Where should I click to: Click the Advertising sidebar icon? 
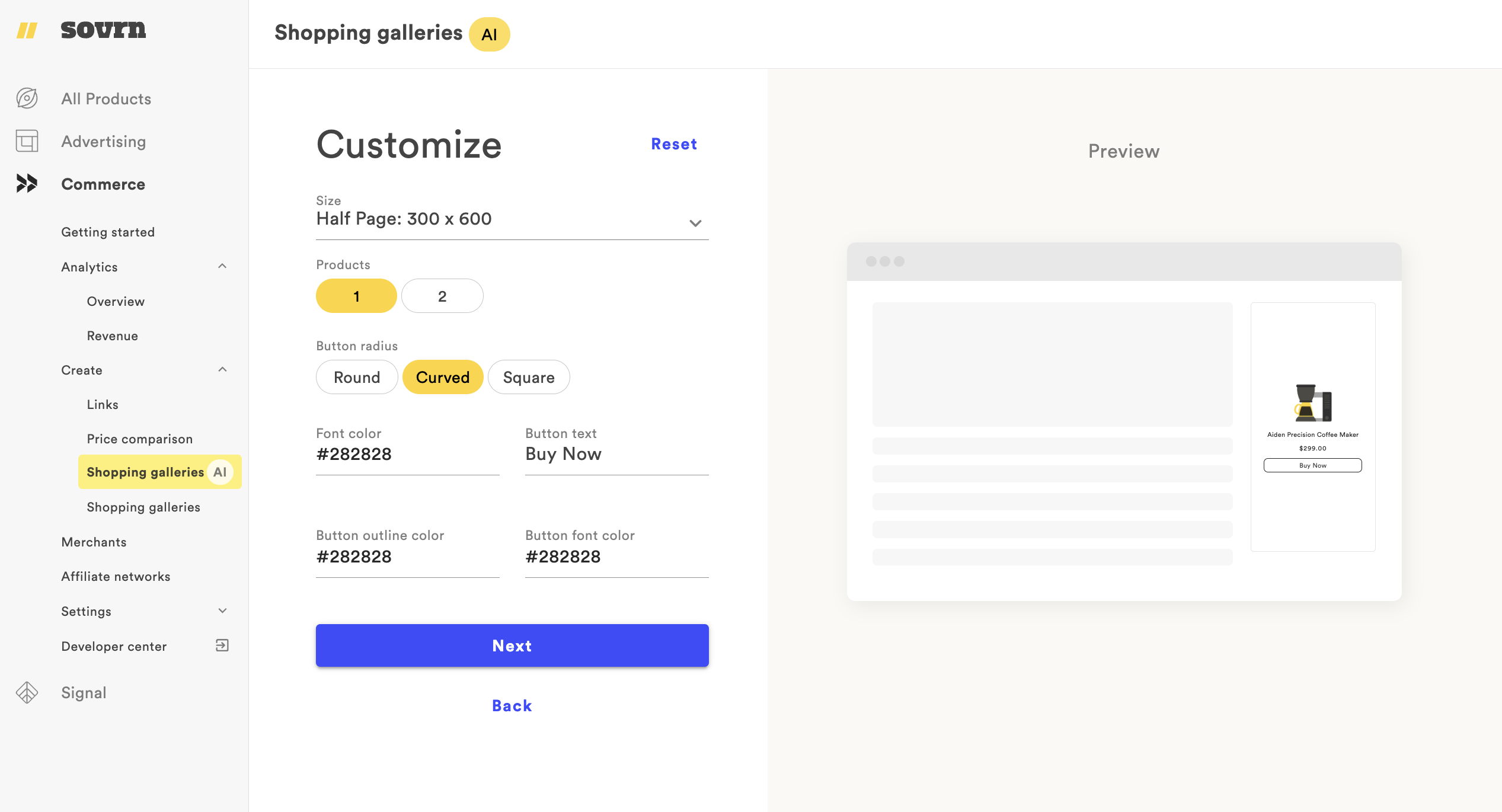[27, 141]
